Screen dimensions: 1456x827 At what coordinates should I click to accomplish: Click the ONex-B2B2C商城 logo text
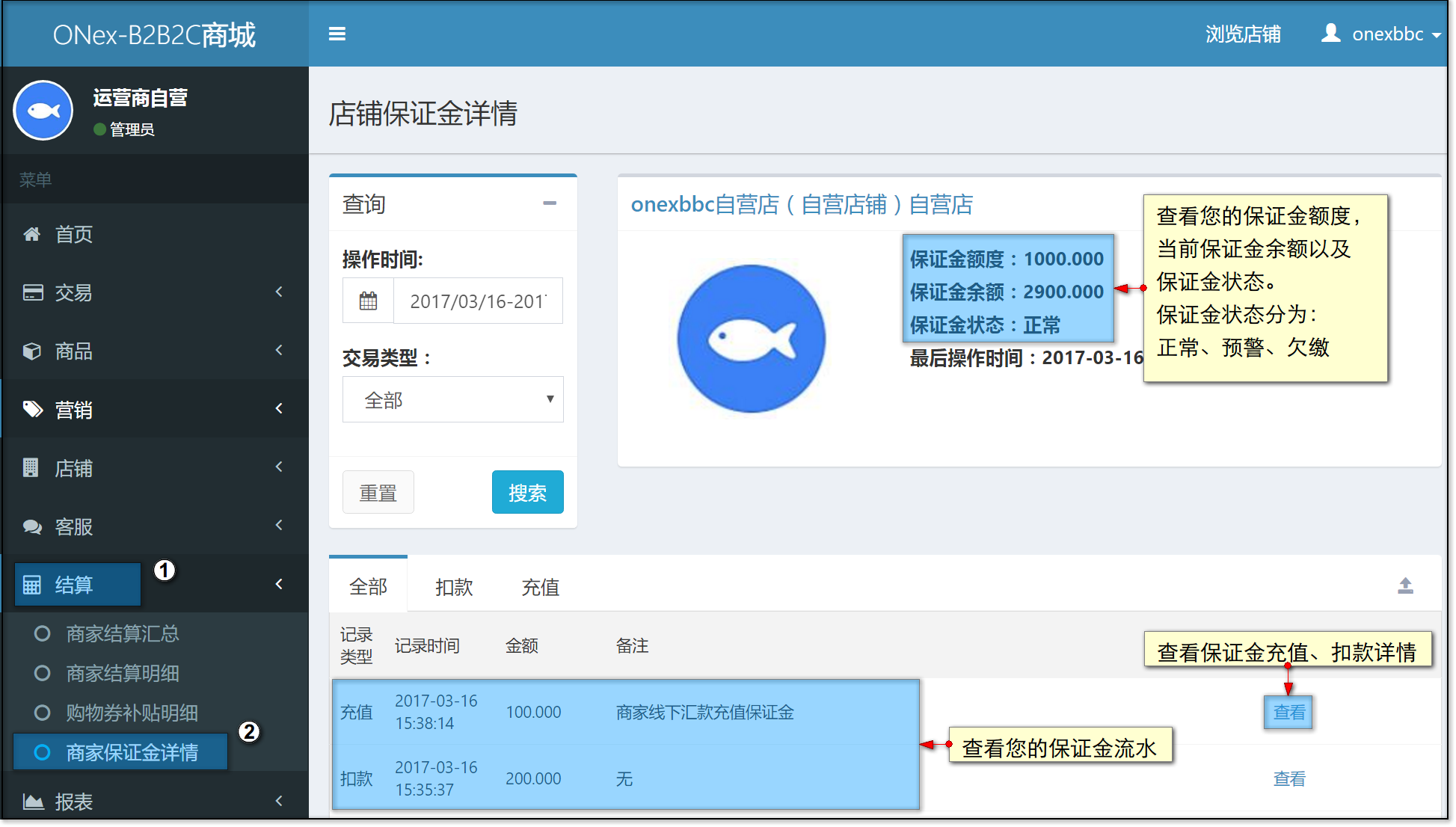coord(154,35)
